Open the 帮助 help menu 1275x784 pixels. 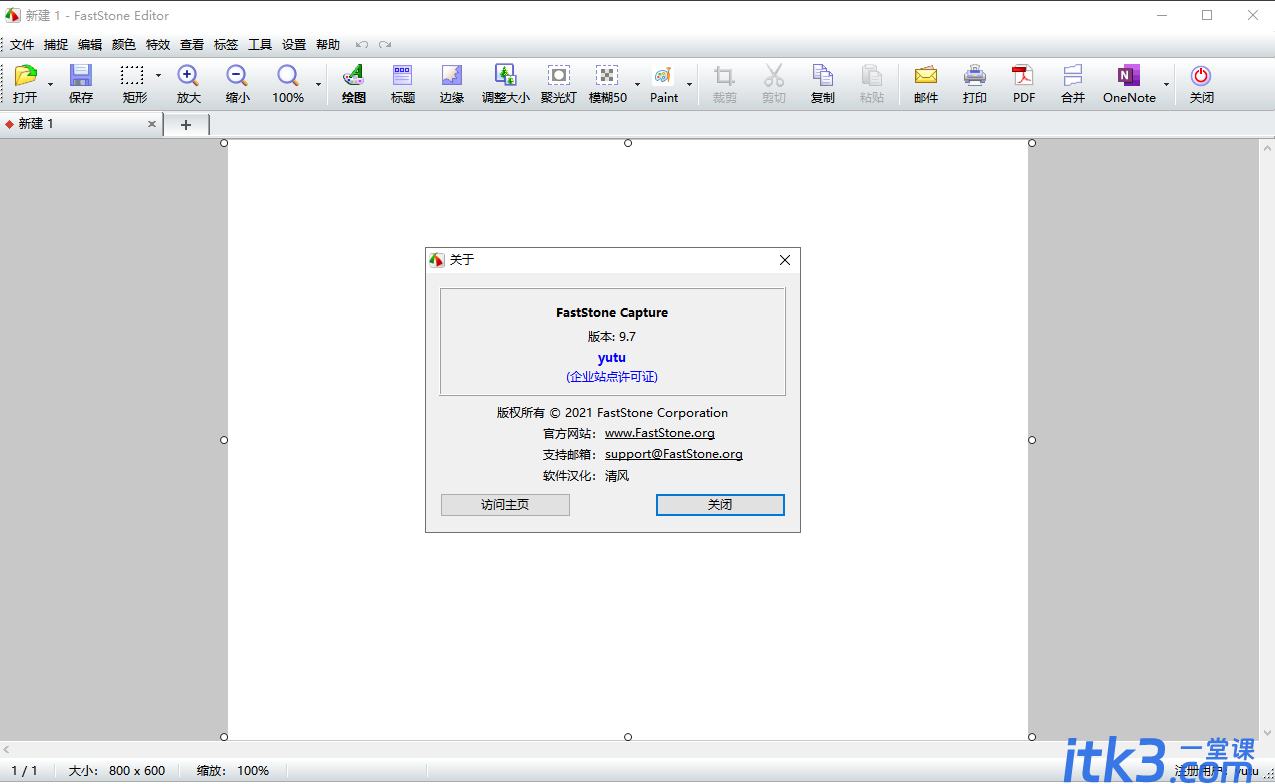point(328,45)
